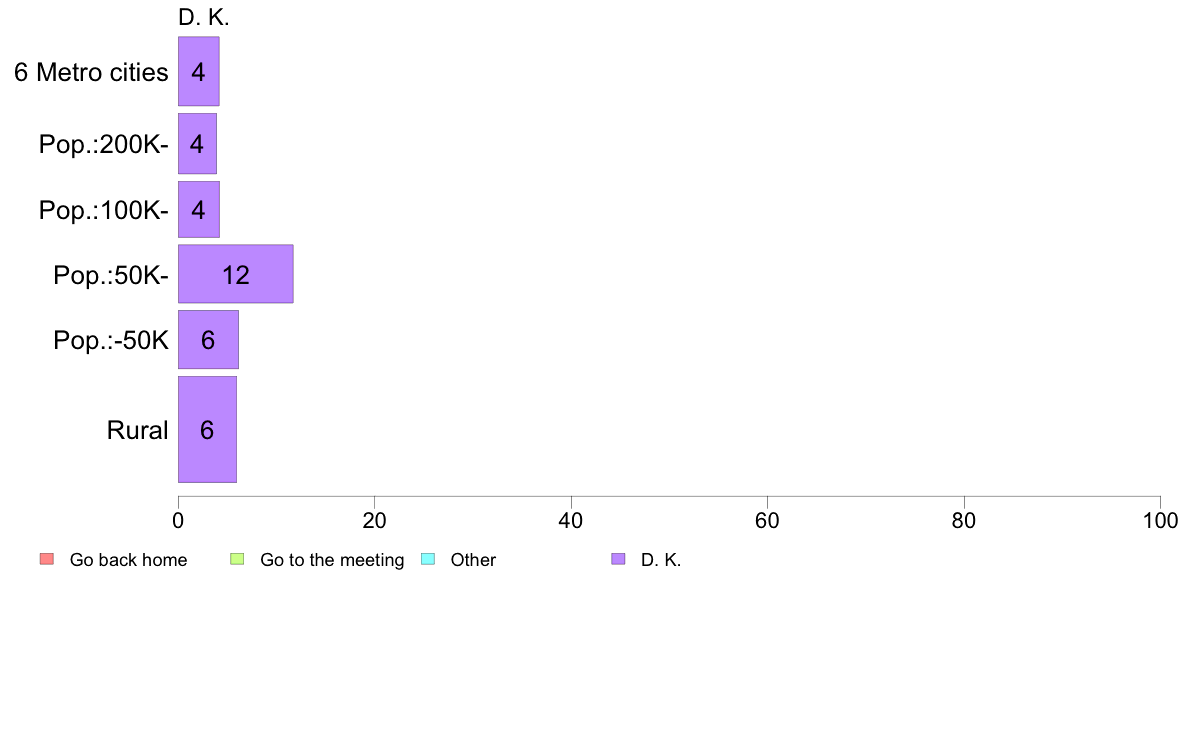
Task: Click the red Go back home legend swatch
Action: (x=47, y=559)
